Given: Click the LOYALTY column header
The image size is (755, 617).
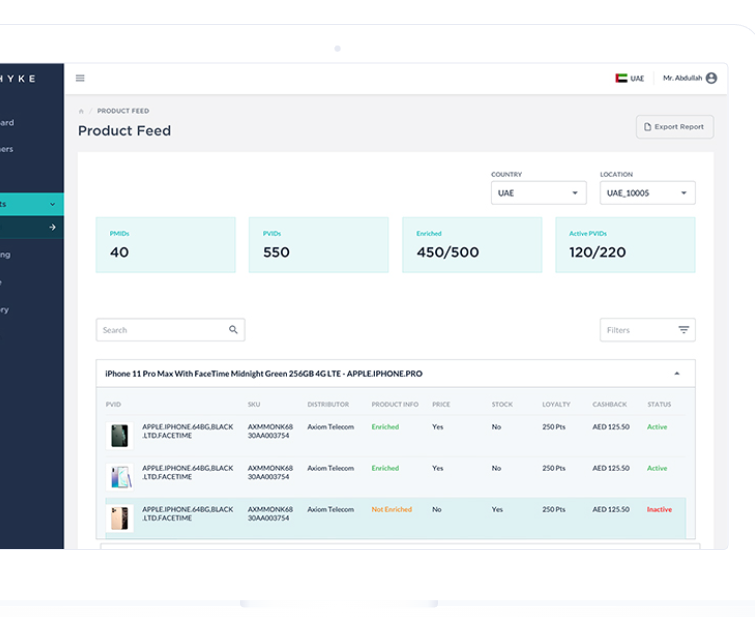Looking at the screenshot, I should (556, 404).
